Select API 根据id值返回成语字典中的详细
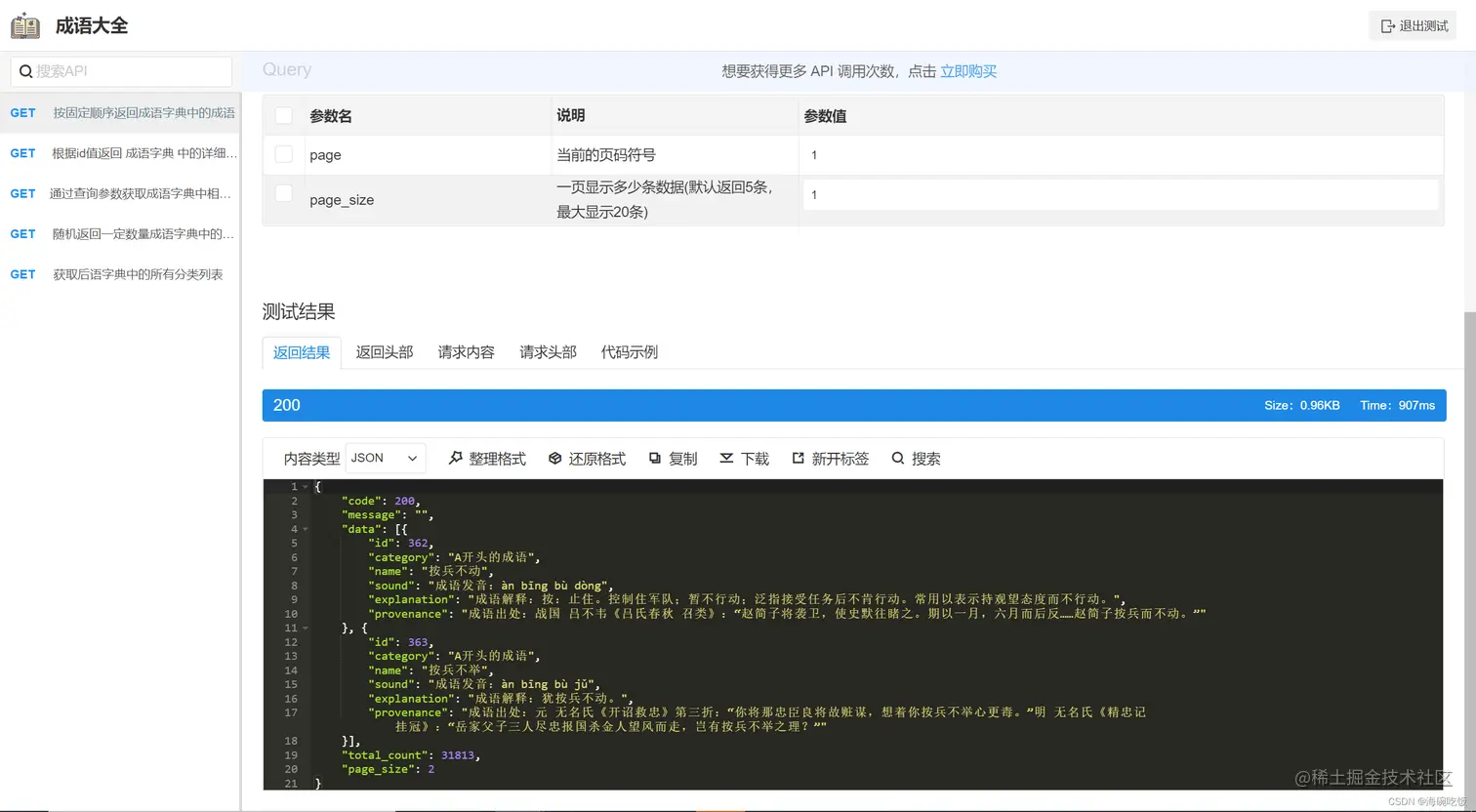 tap(120, 153)
